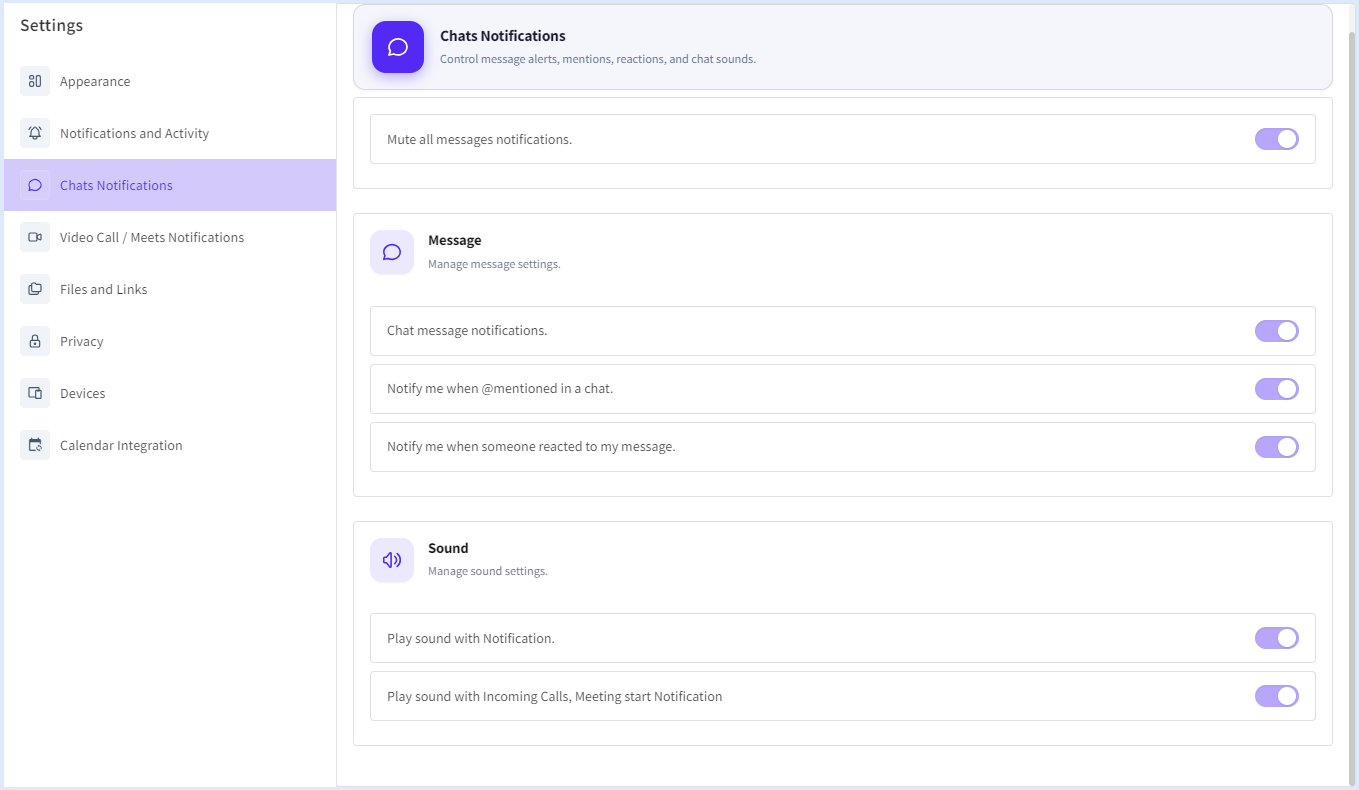Toggle notify when @mentioned in a chat

click(x=1277, y=389)
